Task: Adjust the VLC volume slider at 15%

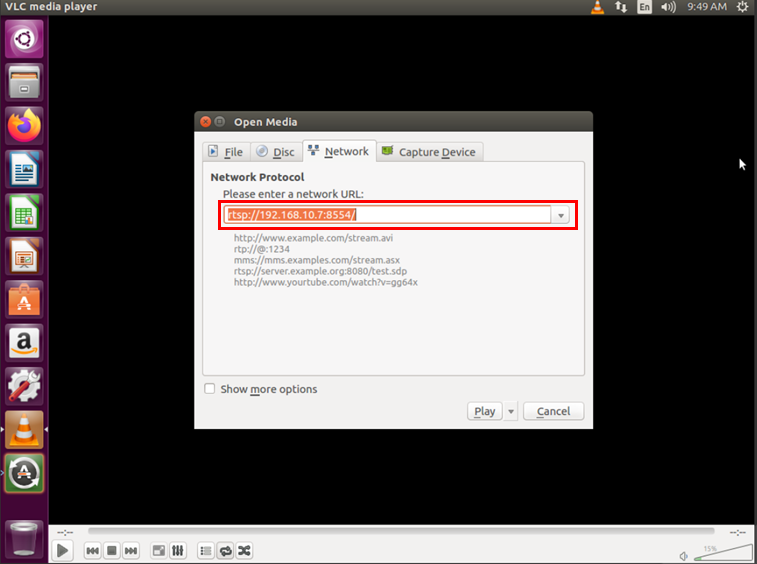Action: [x=723, y=553]
